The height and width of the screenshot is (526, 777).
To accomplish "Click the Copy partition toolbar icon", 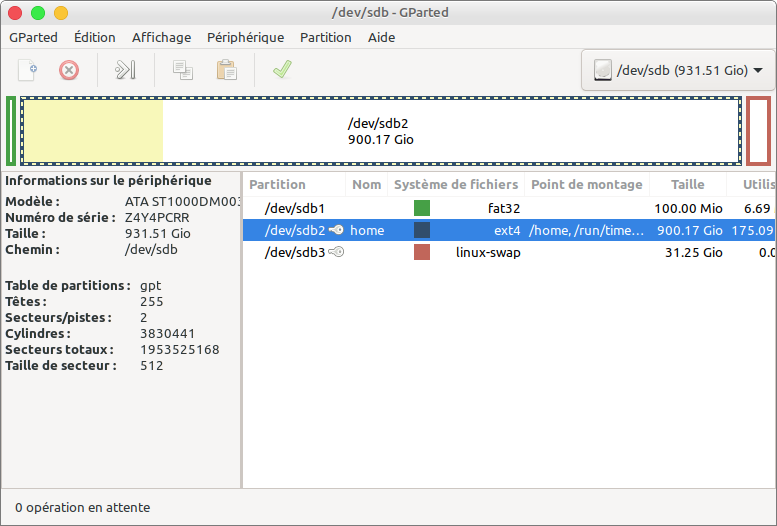I will point(183,70).
